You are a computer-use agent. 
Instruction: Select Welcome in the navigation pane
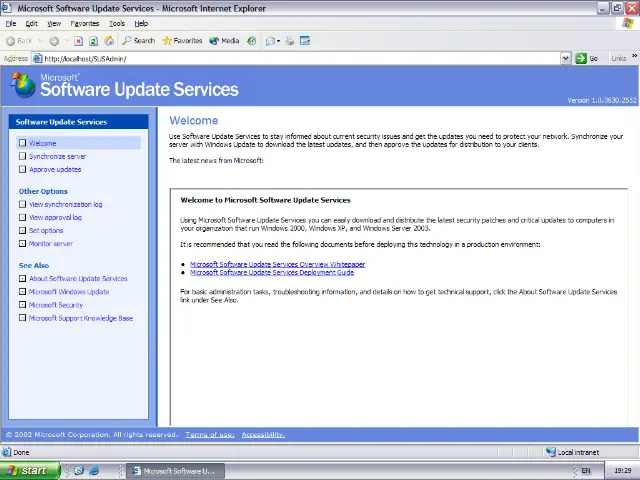[42, 143]
